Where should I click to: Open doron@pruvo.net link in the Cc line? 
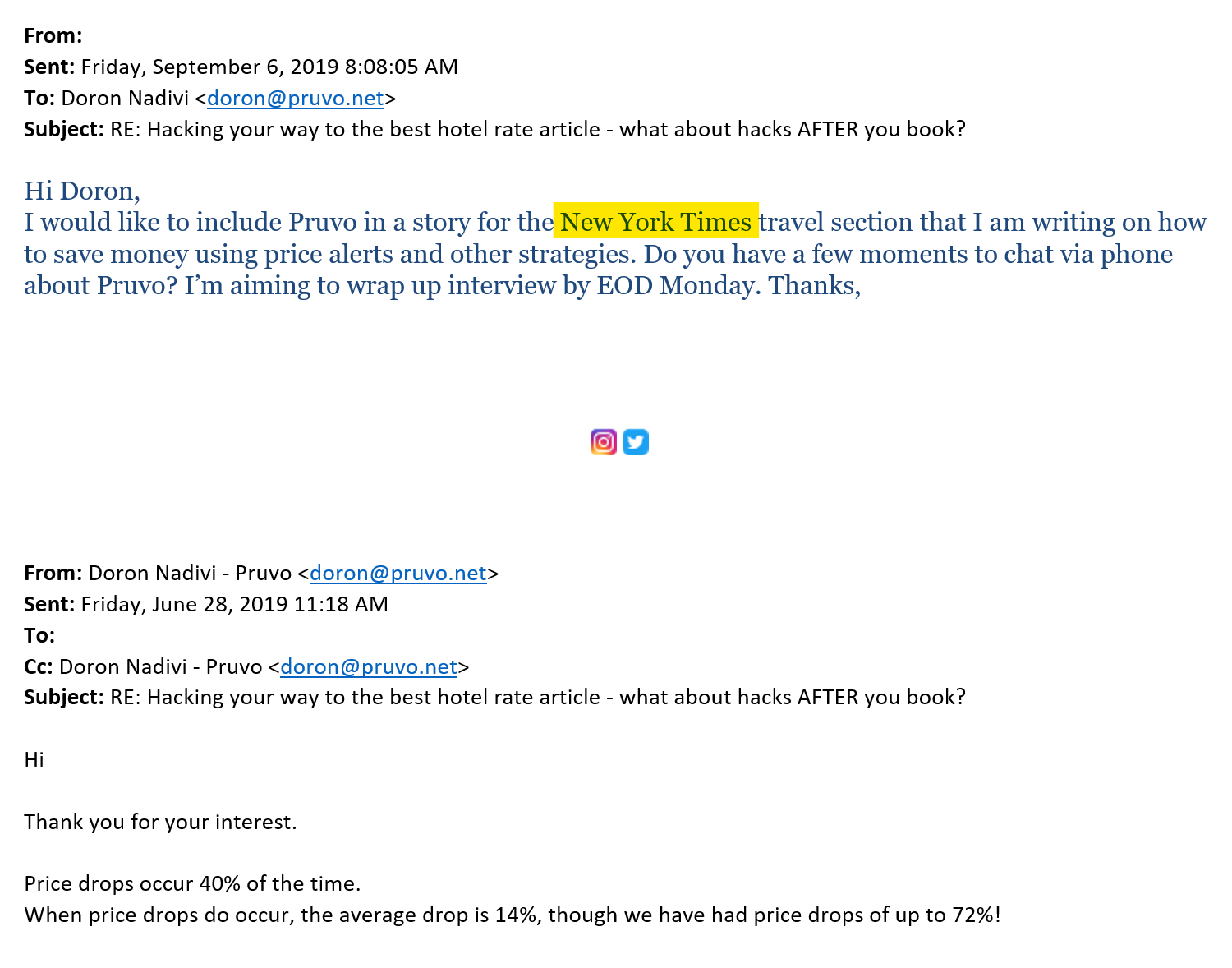point(369,667)
